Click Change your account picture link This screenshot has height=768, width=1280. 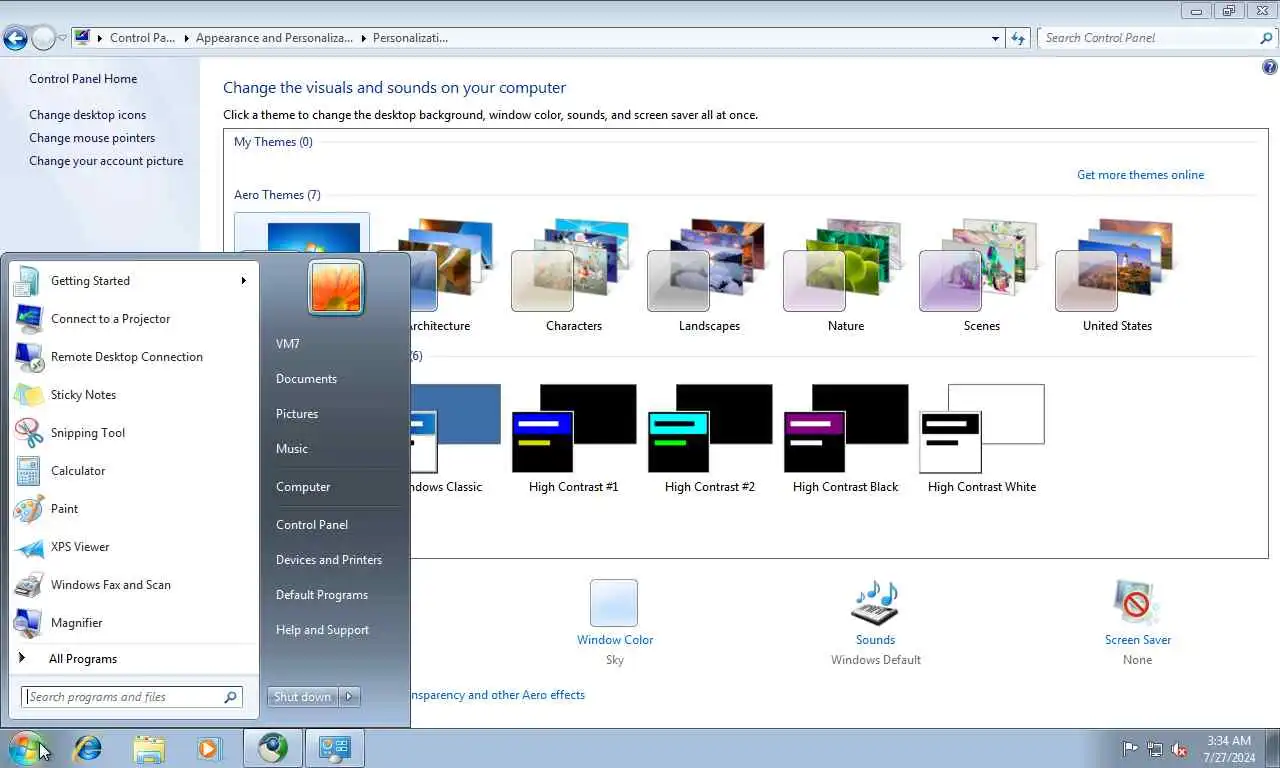tap(106, 161)
